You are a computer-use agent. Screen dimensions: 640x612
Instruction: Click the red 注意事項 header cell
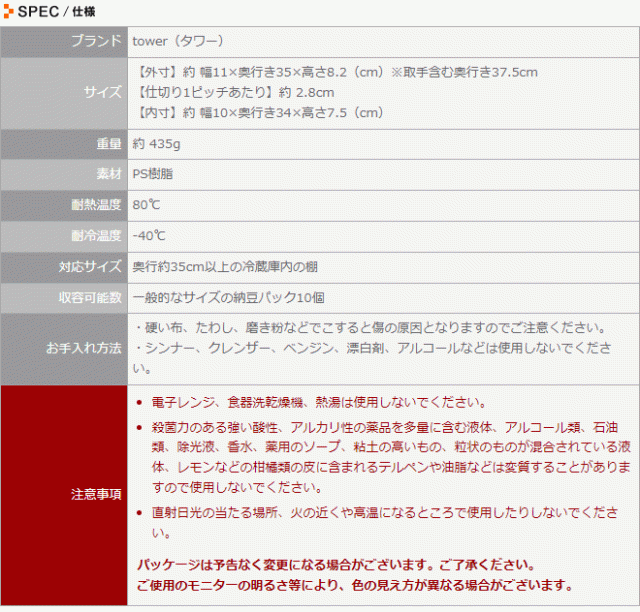click(x=96, y=494)
